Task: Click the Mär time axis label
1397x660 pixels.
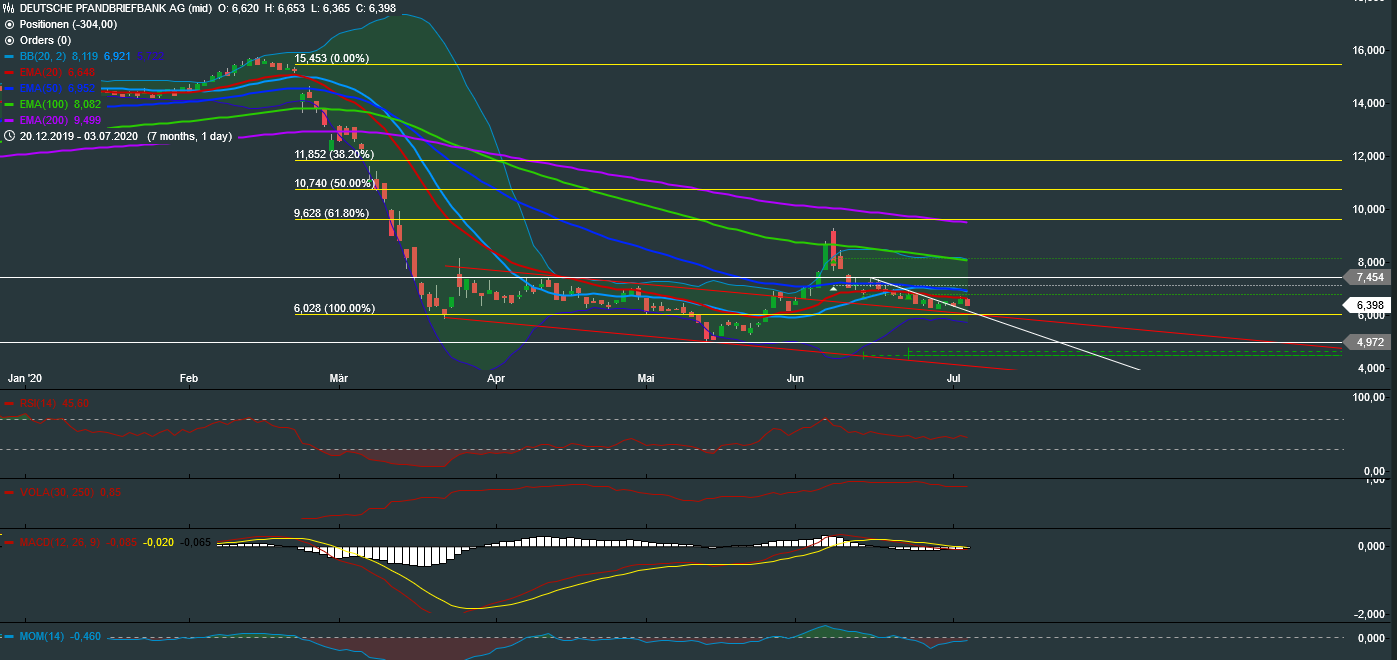Action: (339, 379)
